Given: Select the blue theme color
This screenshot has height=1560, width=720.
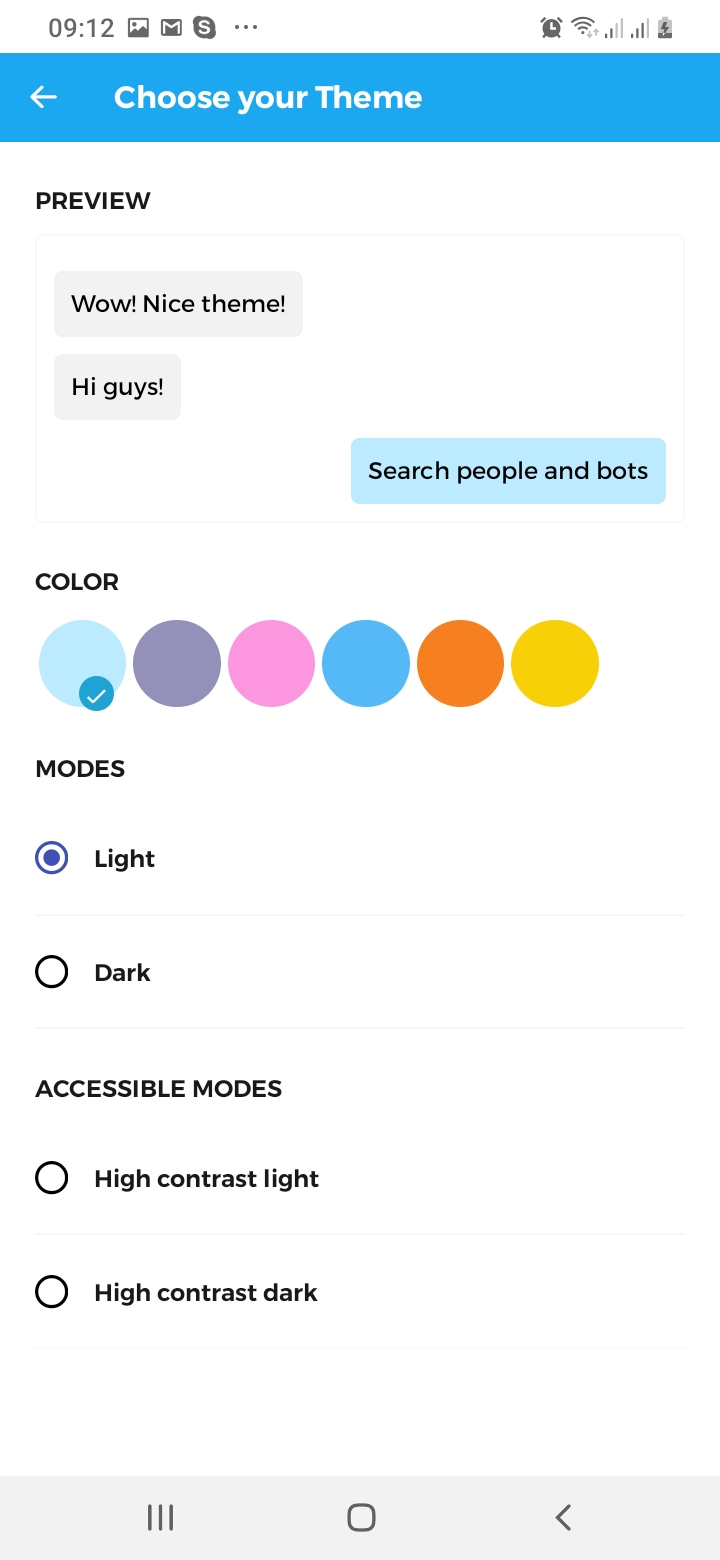Looking at the screenshot, I should coord(366,663).
